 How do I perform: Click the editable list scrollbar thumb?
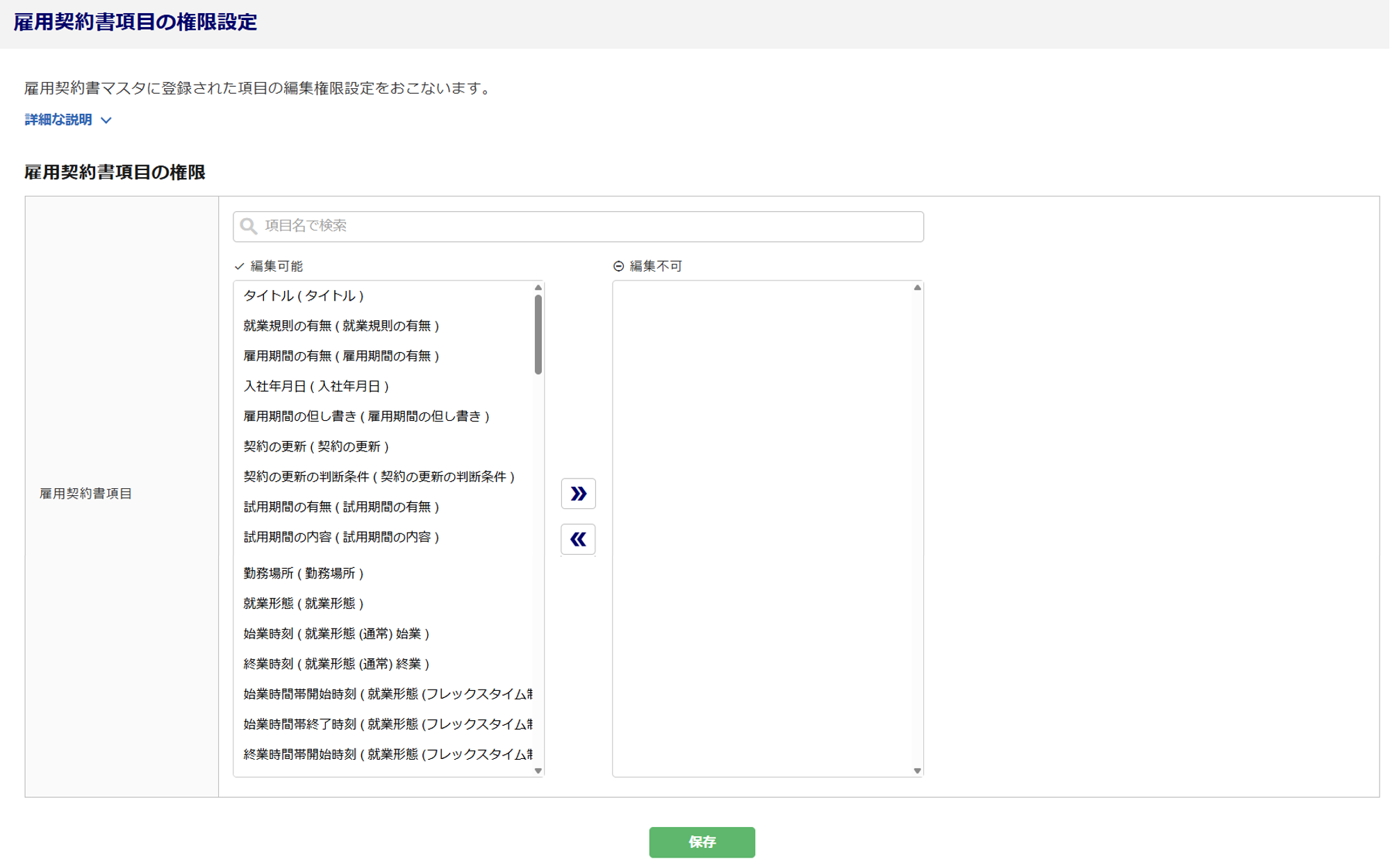click(538, 335)
